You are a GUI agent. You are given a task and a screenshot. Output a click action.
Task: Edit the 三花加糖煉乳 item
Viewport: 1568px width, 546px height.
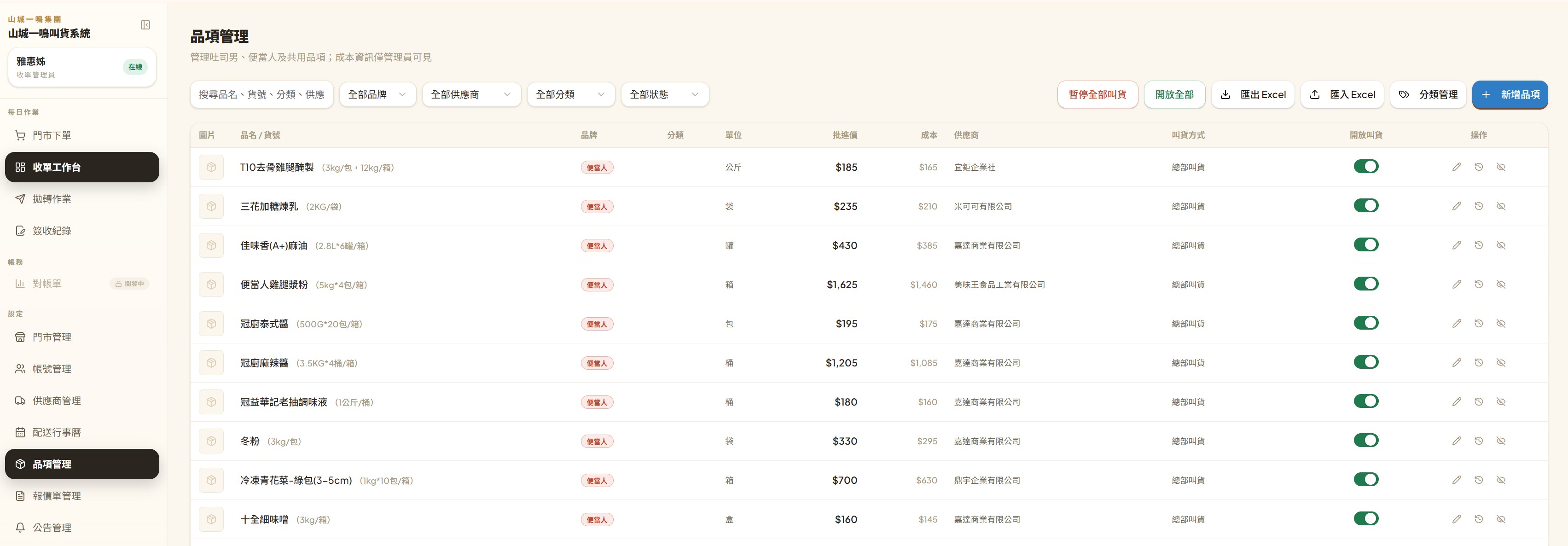[1456, 206]
